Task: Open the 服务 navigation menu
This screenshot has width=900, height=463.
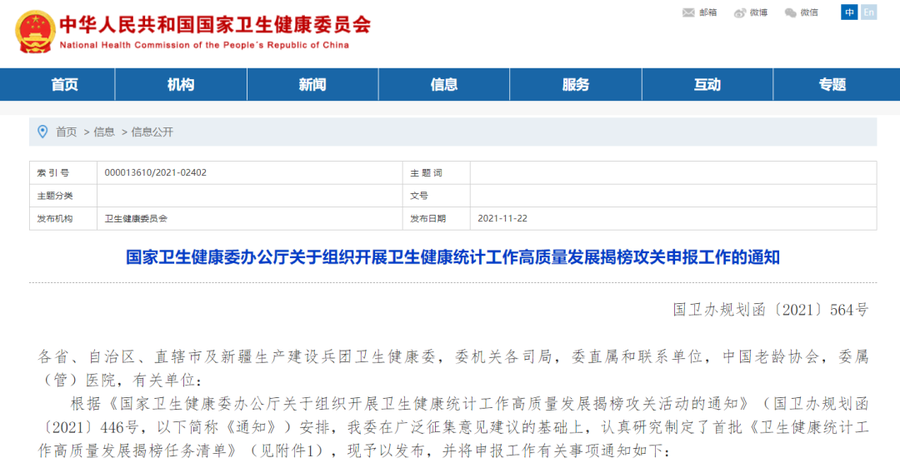Action: click(576, 84)
